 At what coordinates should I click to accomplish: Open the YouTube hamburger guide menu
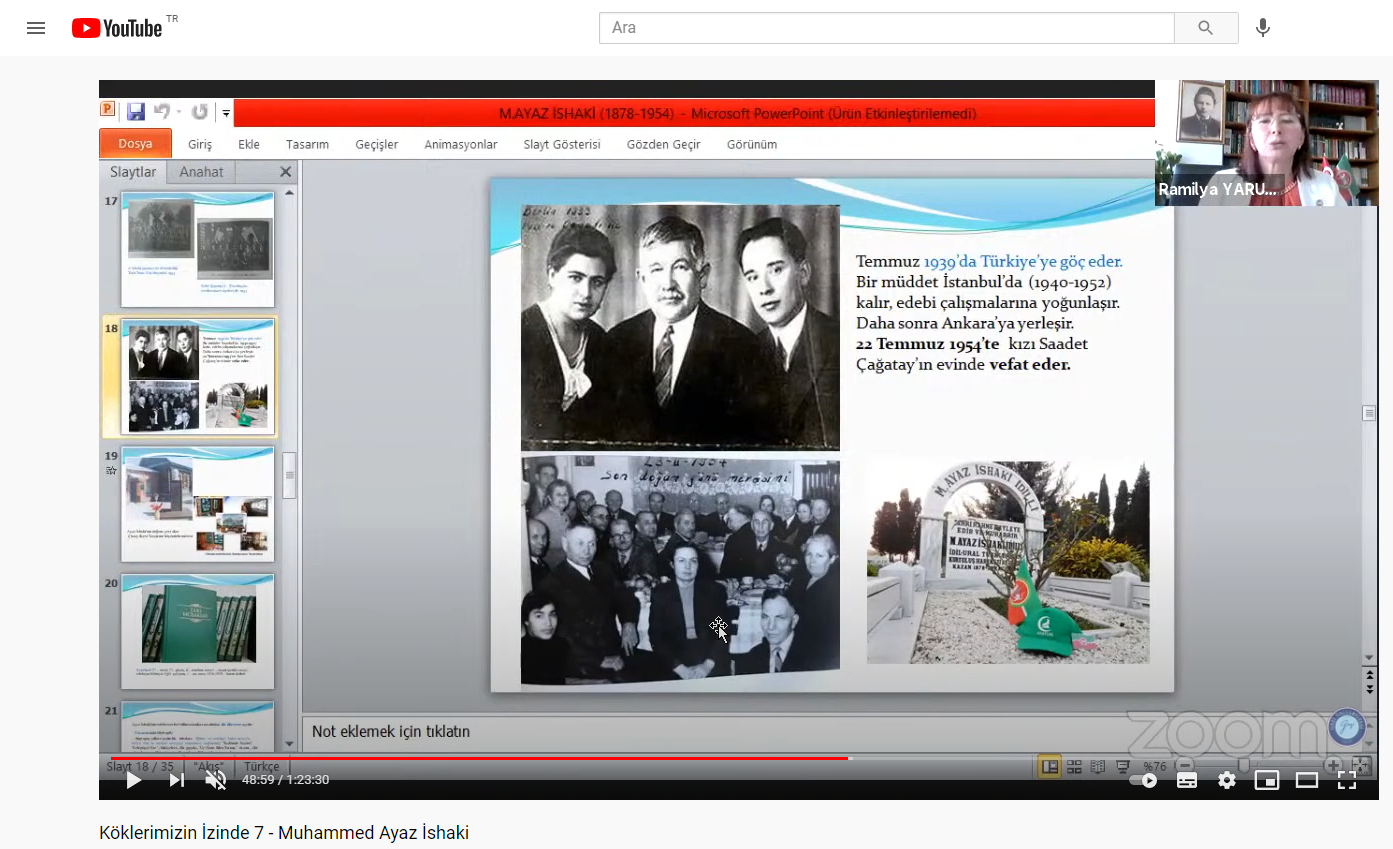(x=36, y=28)
